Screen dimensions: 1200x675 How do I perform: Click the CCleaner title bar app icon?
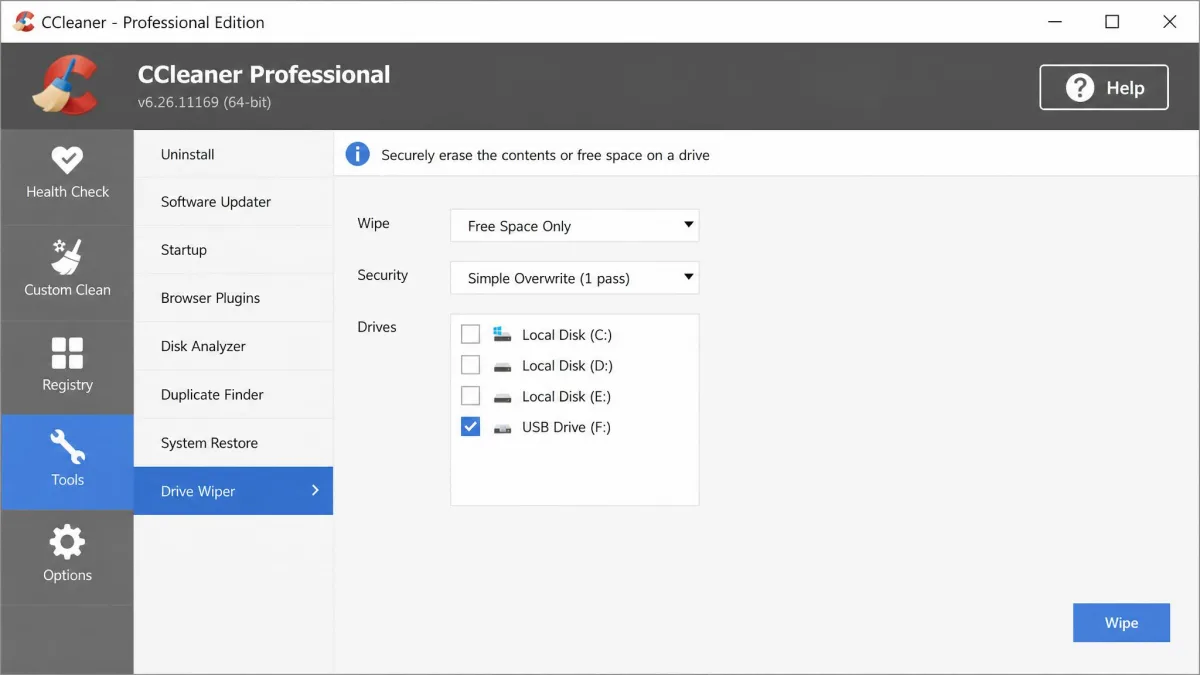[24, 22]
